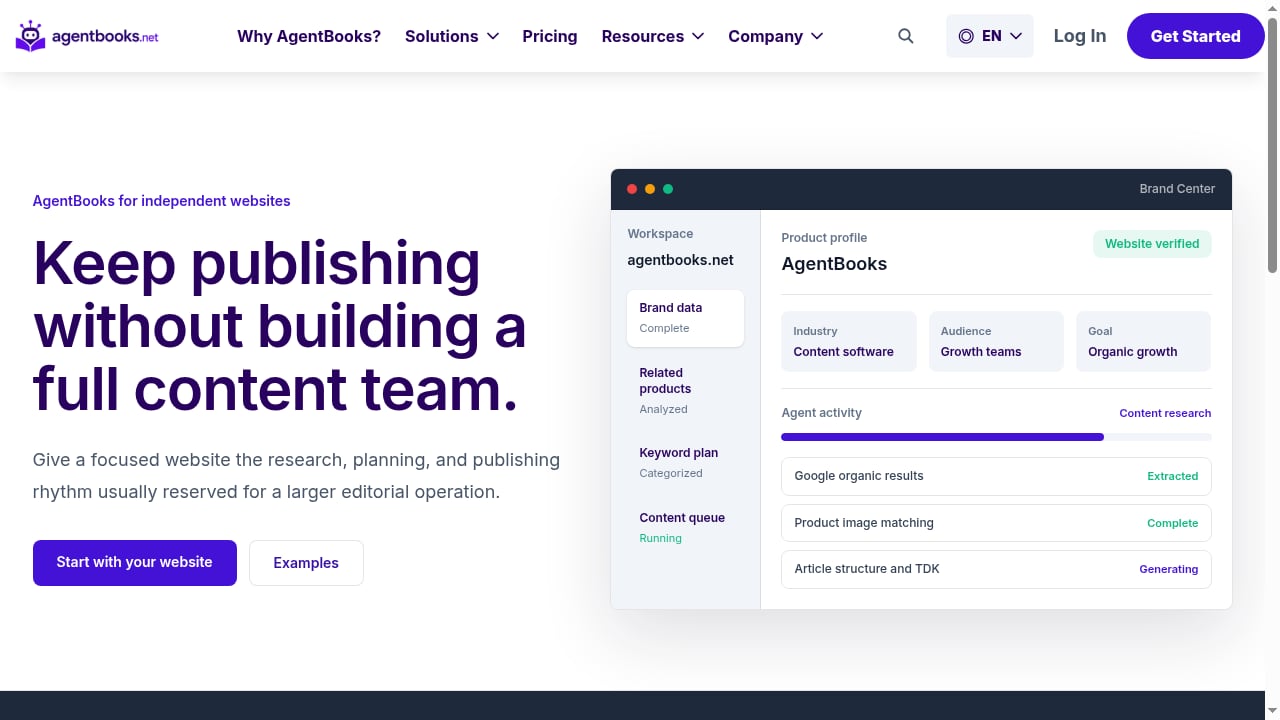Click the Agent activity progress bar
This screenshot has height=720, width=1280.
tap(996, 437)
